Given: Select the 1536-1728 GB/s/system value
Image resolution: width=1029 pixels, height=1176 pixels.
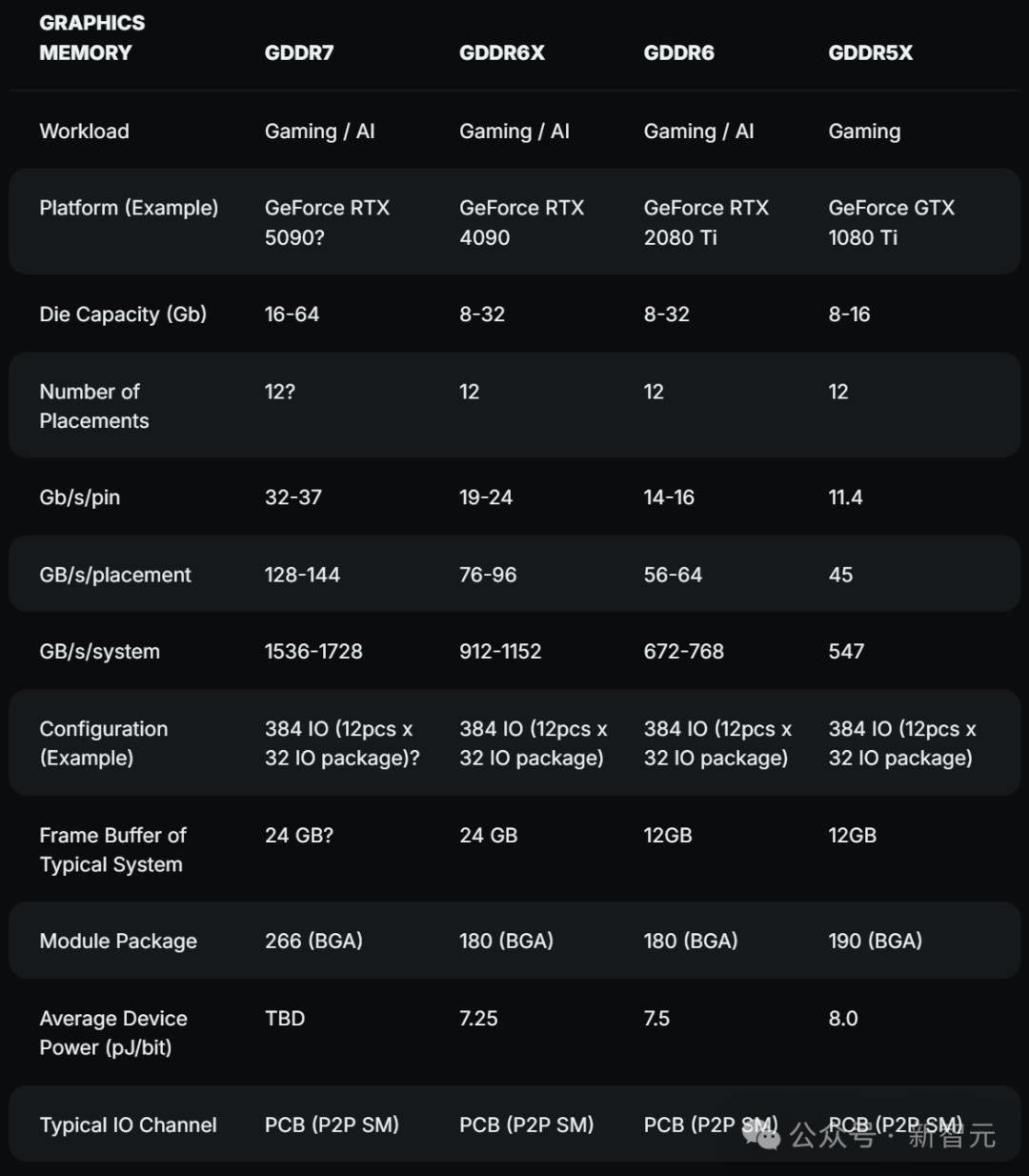Looking at the screenshot, I should click(313, 652).
